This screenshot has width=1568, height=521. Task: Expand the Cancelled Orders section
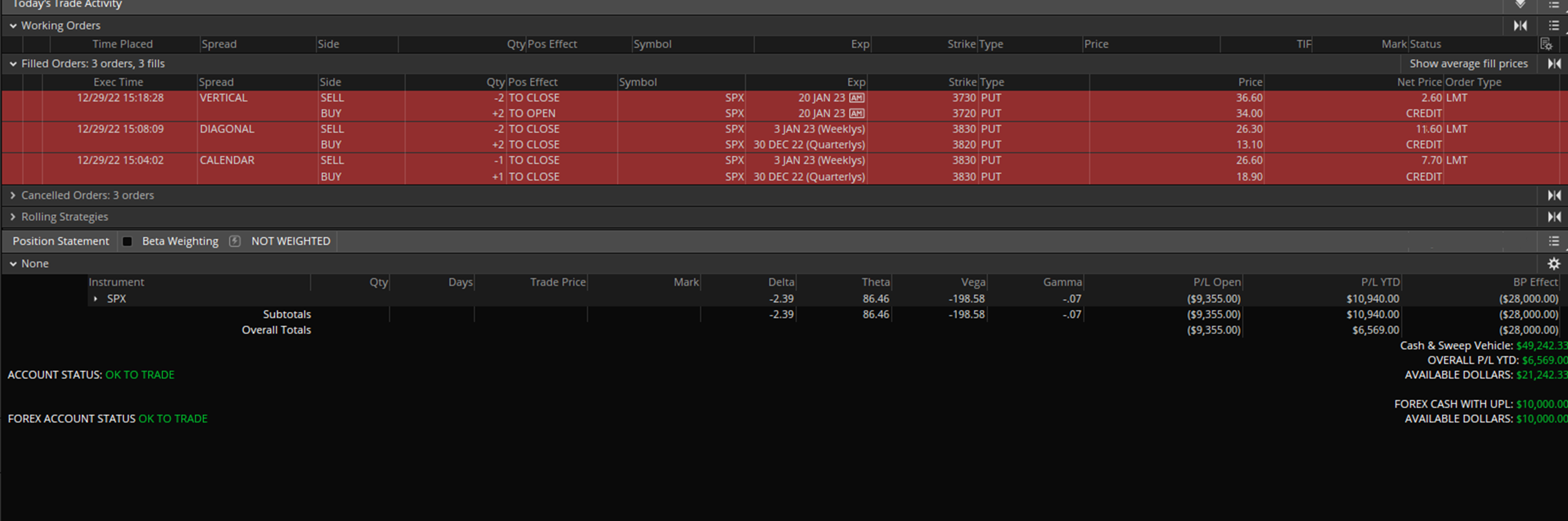13,195
